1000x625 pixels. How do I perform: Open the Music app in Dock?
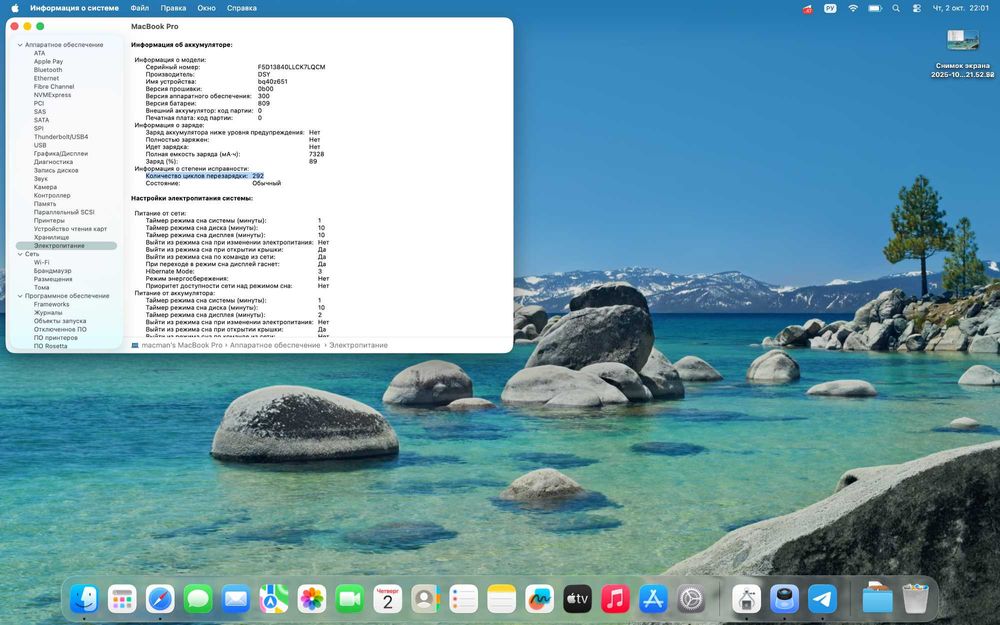point(615,599)
